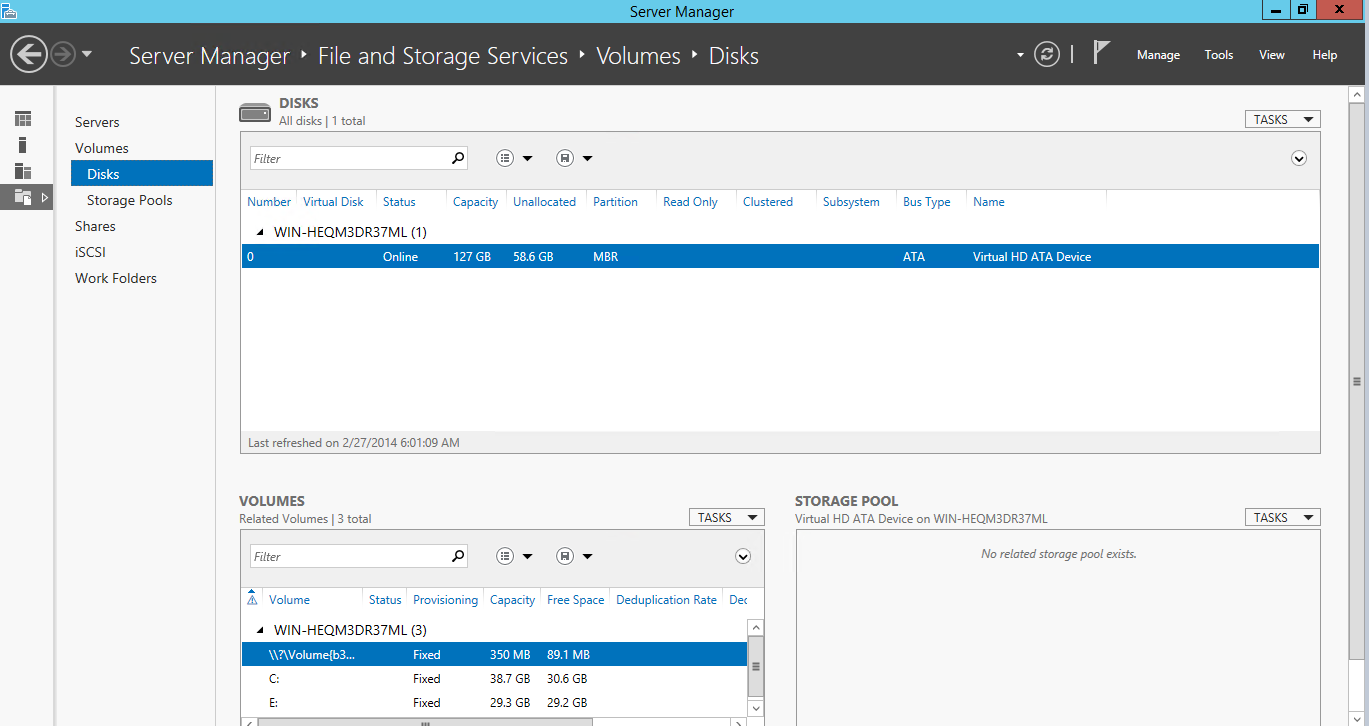Image resolution: width=1369 pixels, height=726 pixels.
Task: Select the E: volume row
Action: click(x=494, y=702)
